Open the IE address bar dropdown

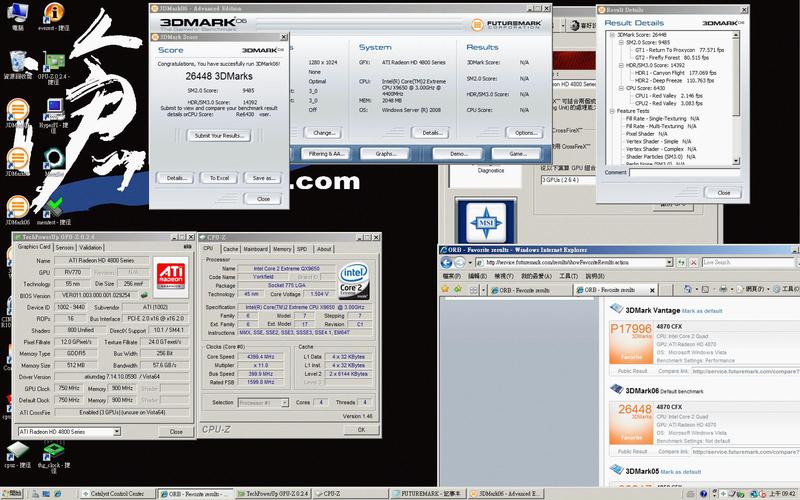coord(669,262)
